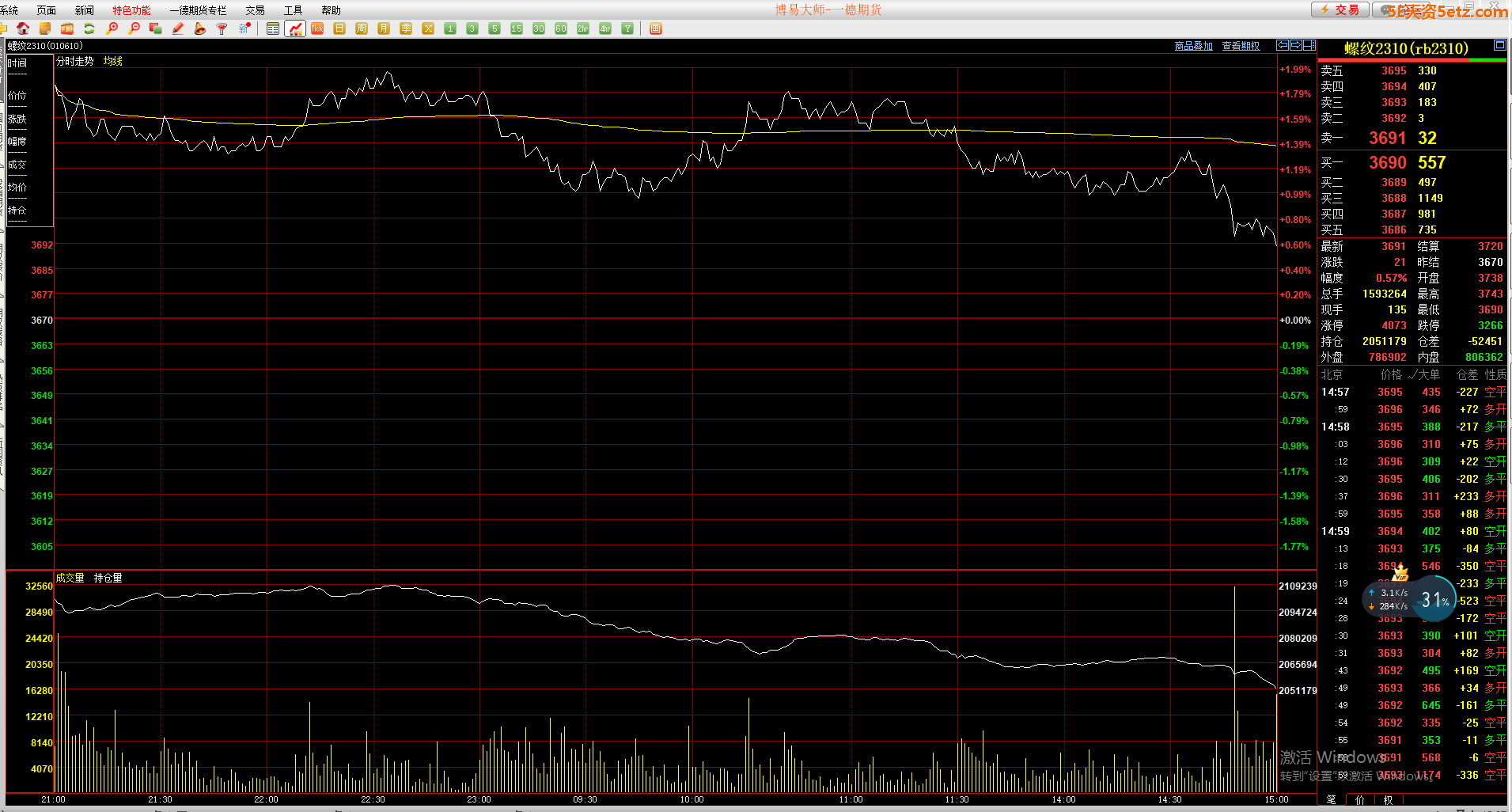The height and width of the screenshot is (812, 1512).
Task: Click the green 'Y' period button
Action: click(627, 28)
